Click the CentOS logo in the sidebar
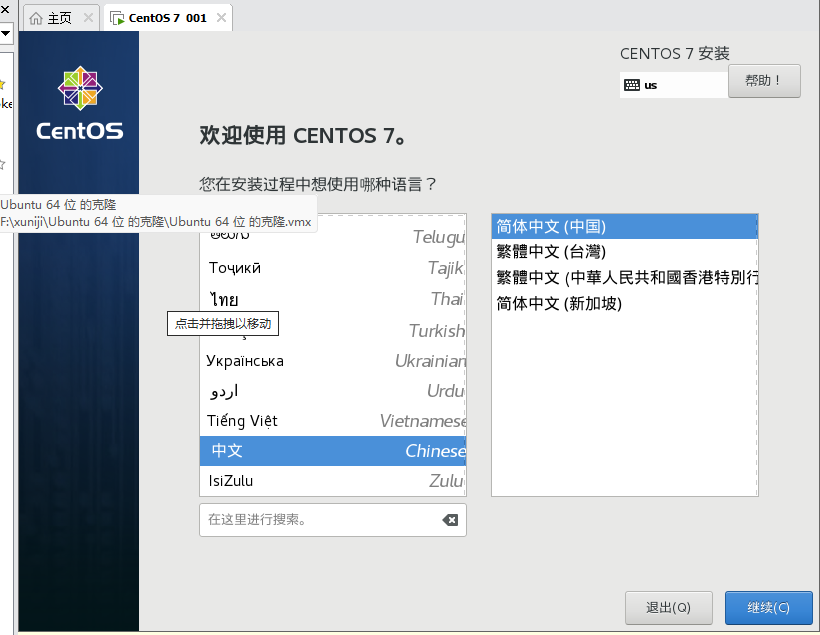Image resolution: width=820 pixels, height=635 pixels. (79, 103)
